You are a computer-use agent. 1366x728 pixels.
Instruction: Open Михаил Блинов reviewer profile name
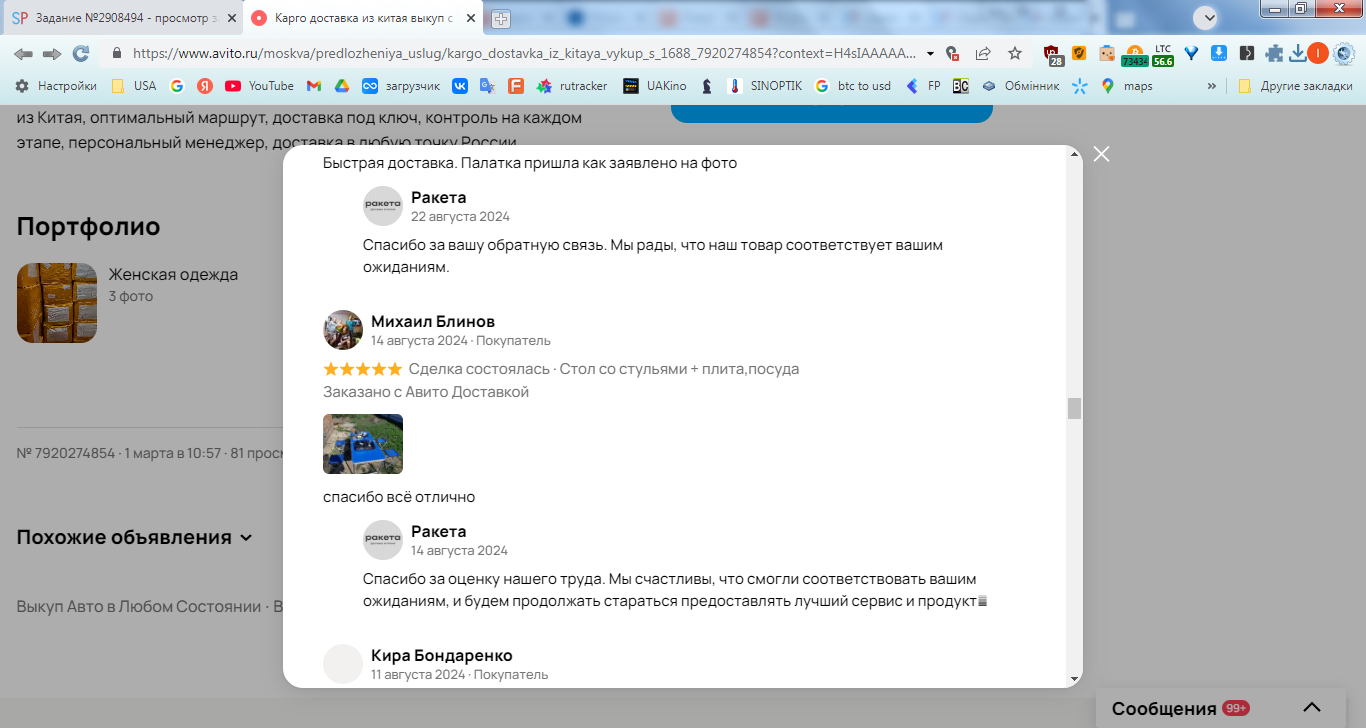[433, 321]
